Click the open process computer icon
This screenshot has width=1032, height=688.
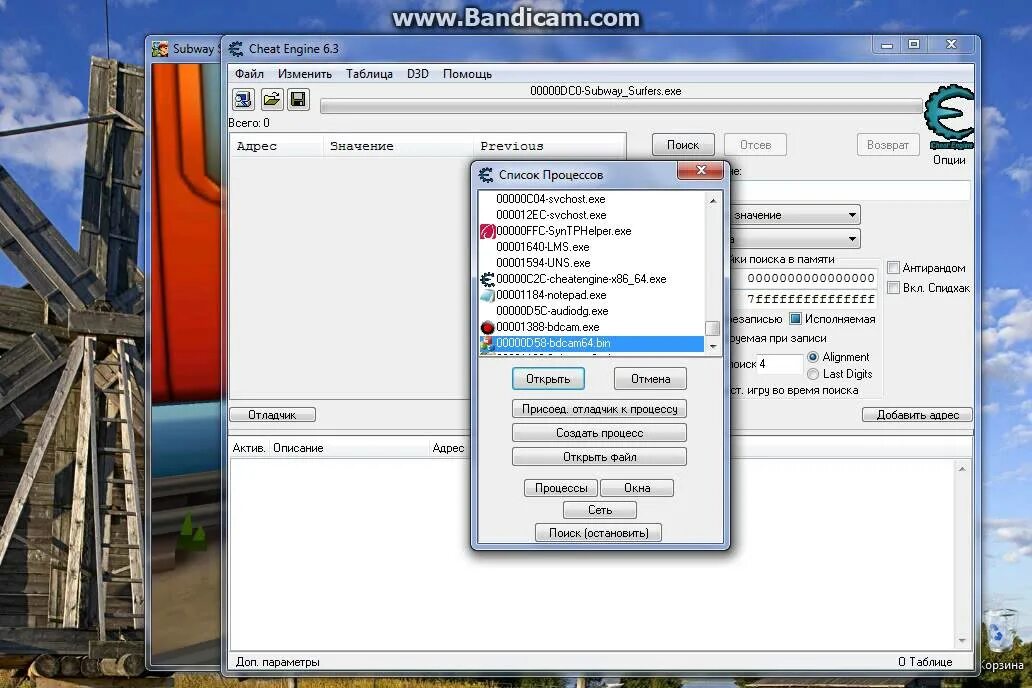(244, 99)
